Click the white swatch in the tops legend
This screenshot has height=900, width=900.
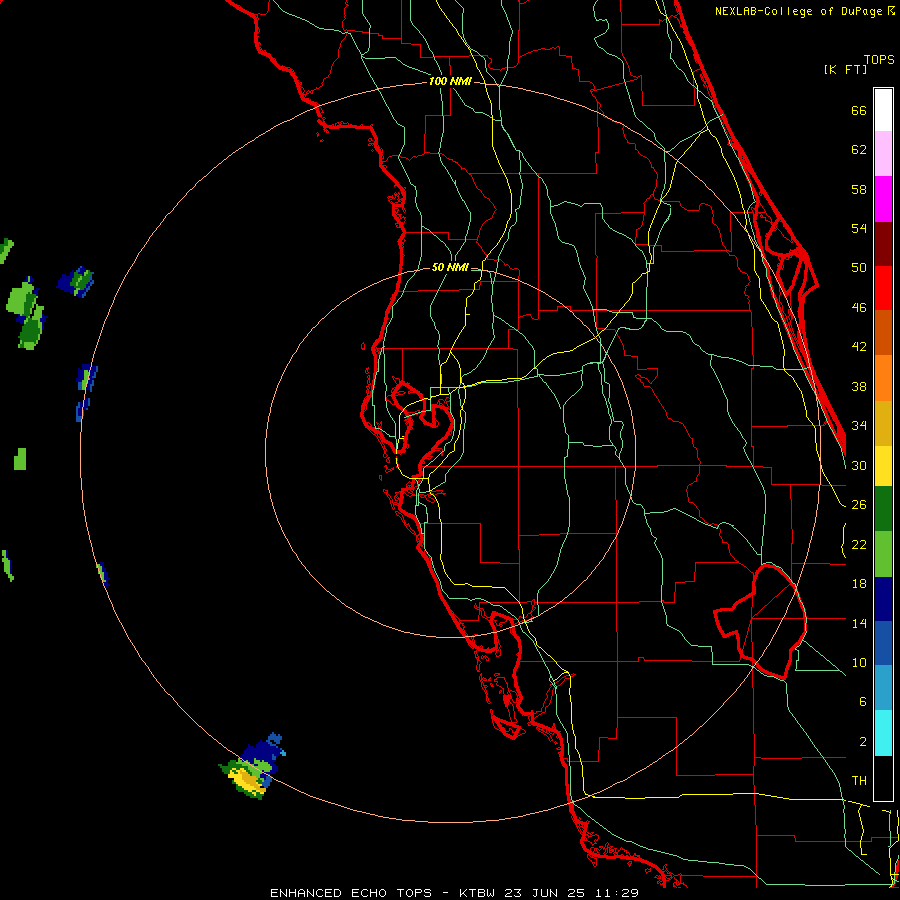(883, 110)
